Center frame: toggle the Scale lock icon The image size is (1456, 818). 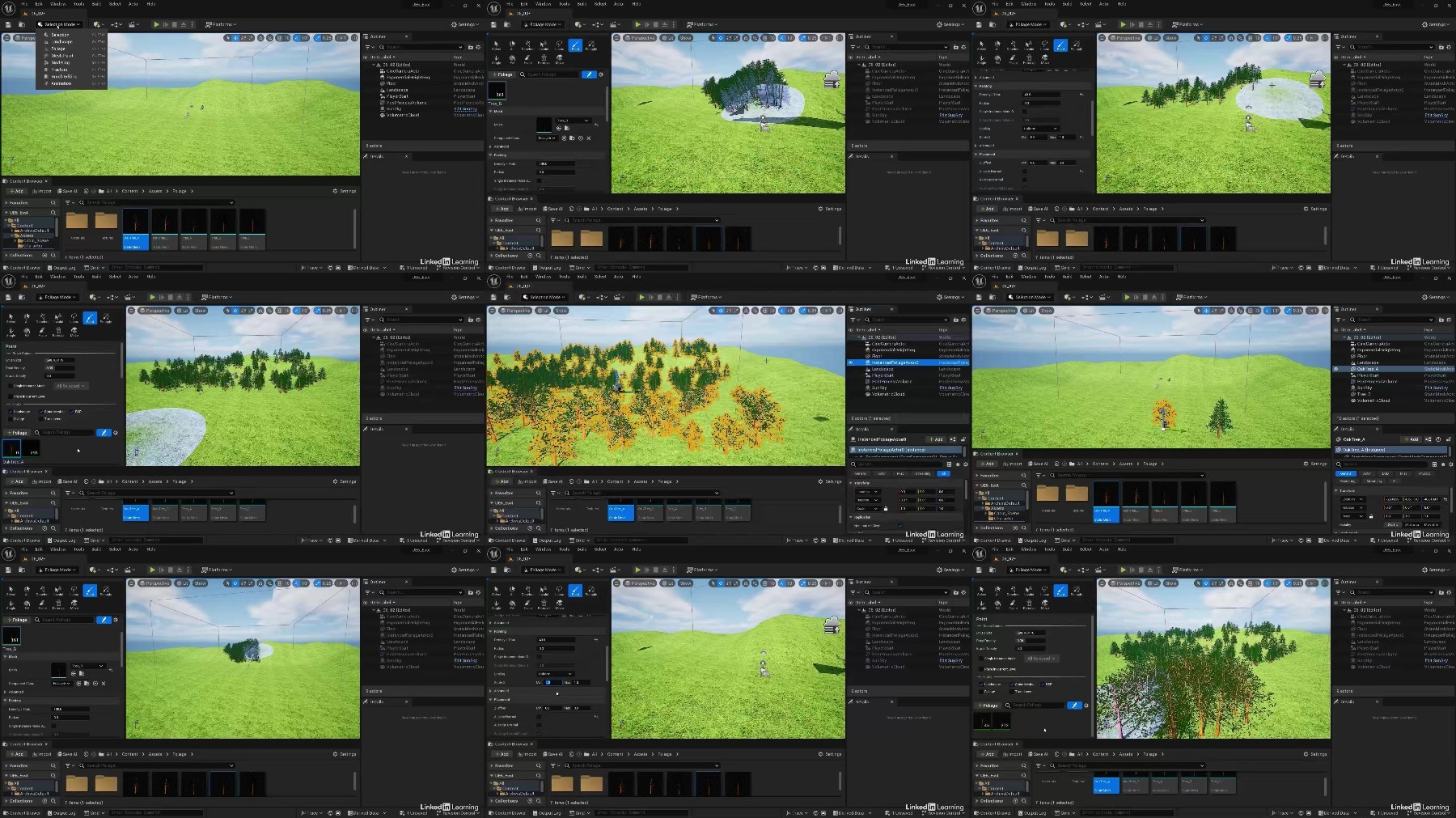click(886, 508)
